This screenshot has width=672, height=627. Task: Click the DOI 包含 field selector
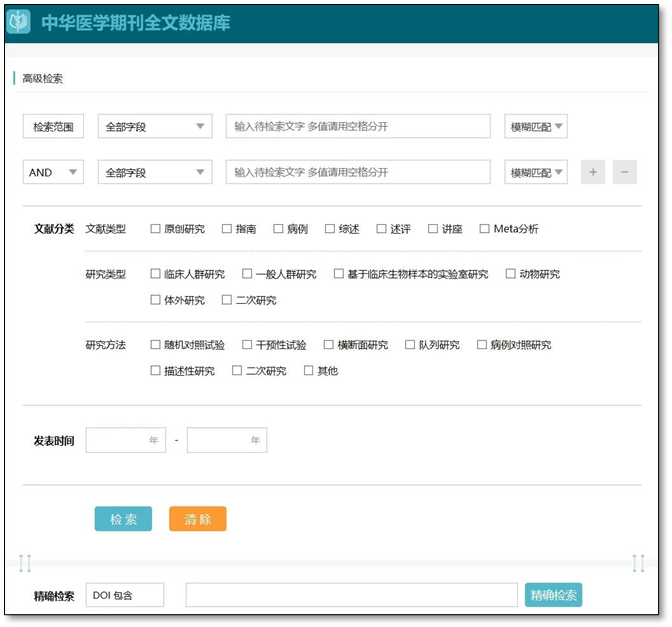125,595
